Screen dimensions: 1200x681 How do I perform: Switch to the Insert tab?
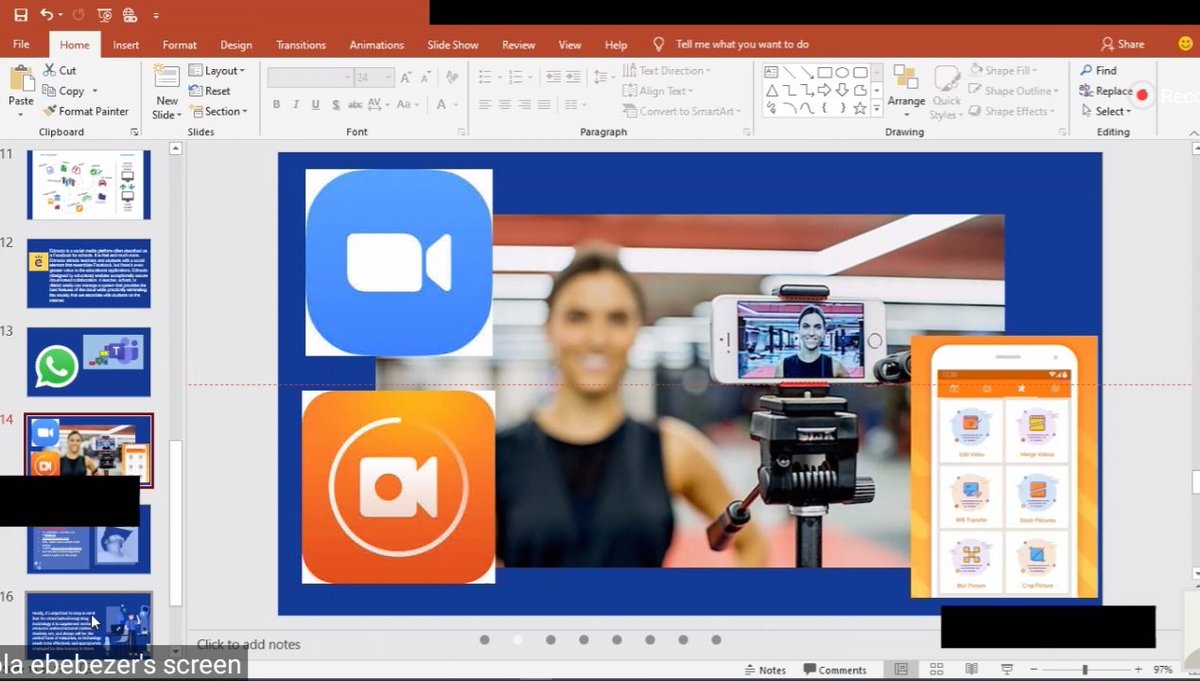pos(126,45)
